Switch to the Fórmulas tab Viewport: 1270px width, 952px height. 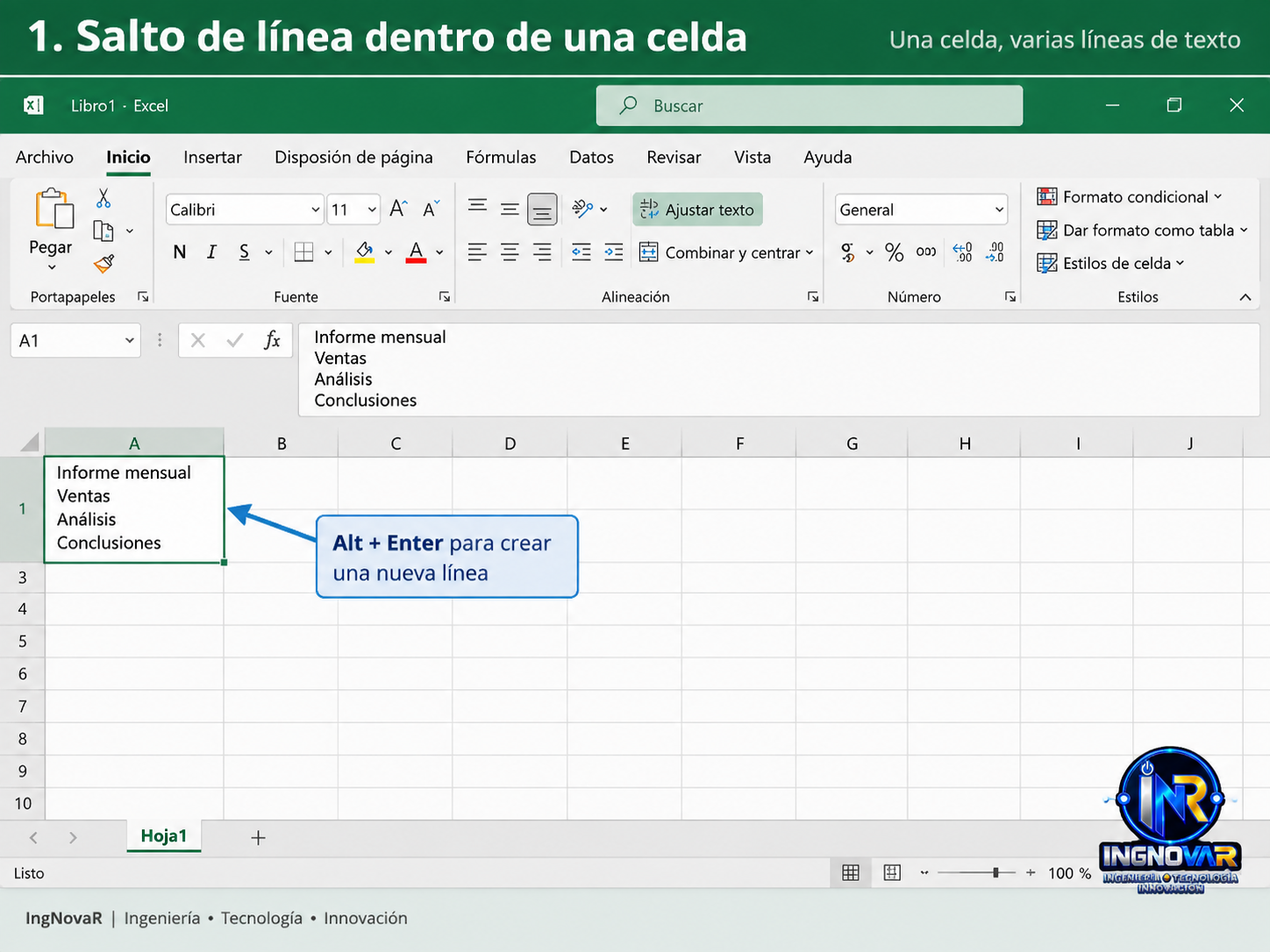(501, 157)
